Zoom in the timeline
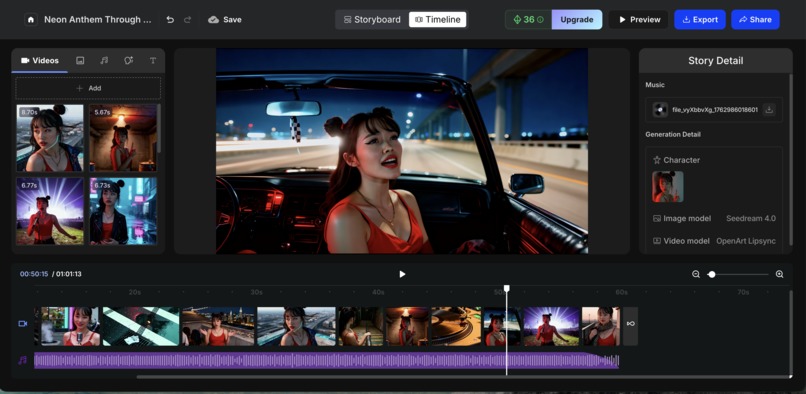 pos(779,274)
